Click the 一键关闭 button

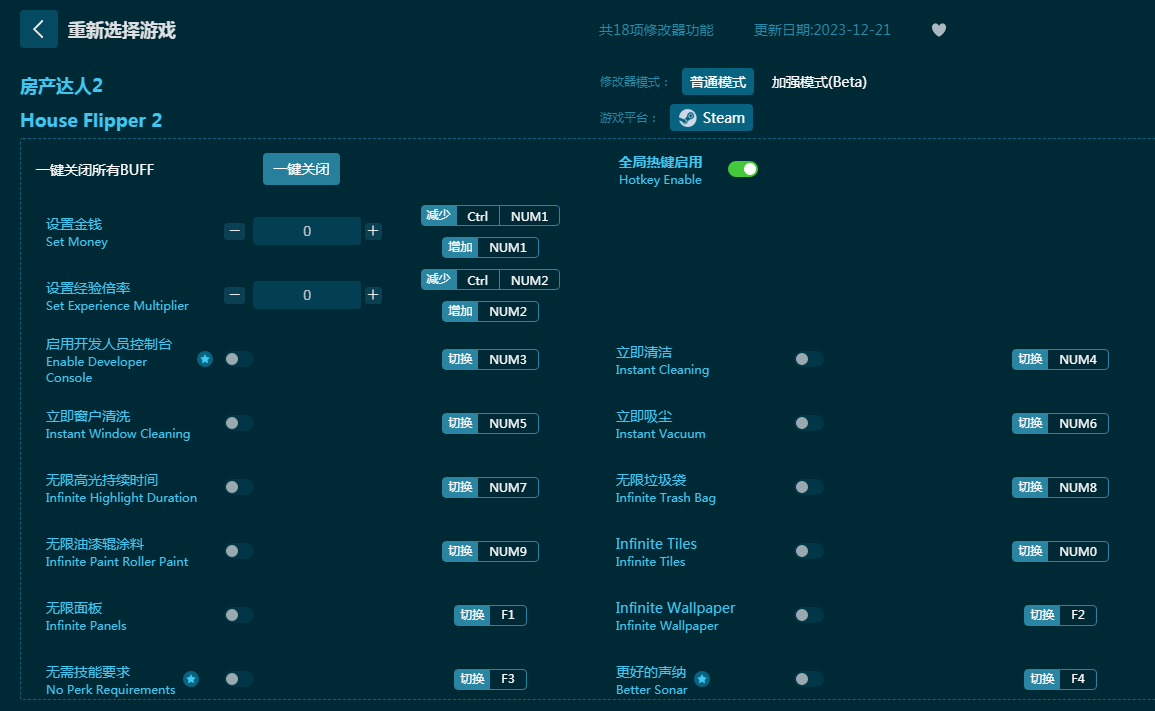pos(301,169)
